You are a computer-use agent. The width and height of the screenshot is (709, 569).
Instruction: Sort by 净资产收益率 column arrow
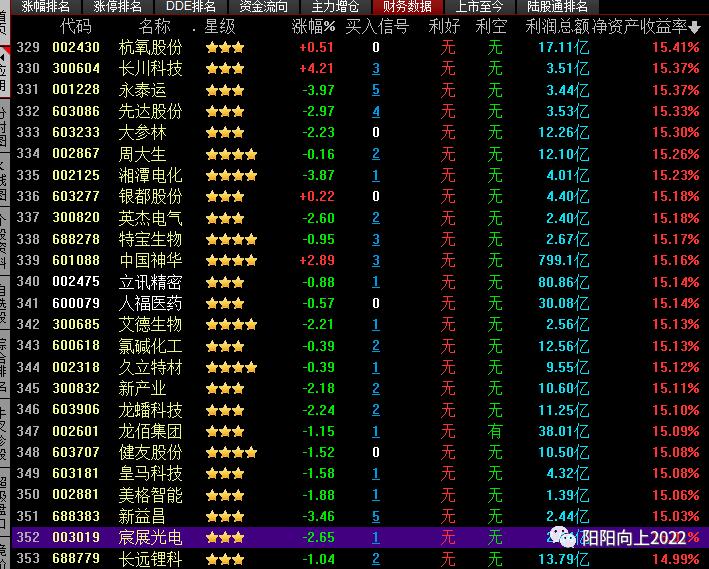(x=695, y=28)
